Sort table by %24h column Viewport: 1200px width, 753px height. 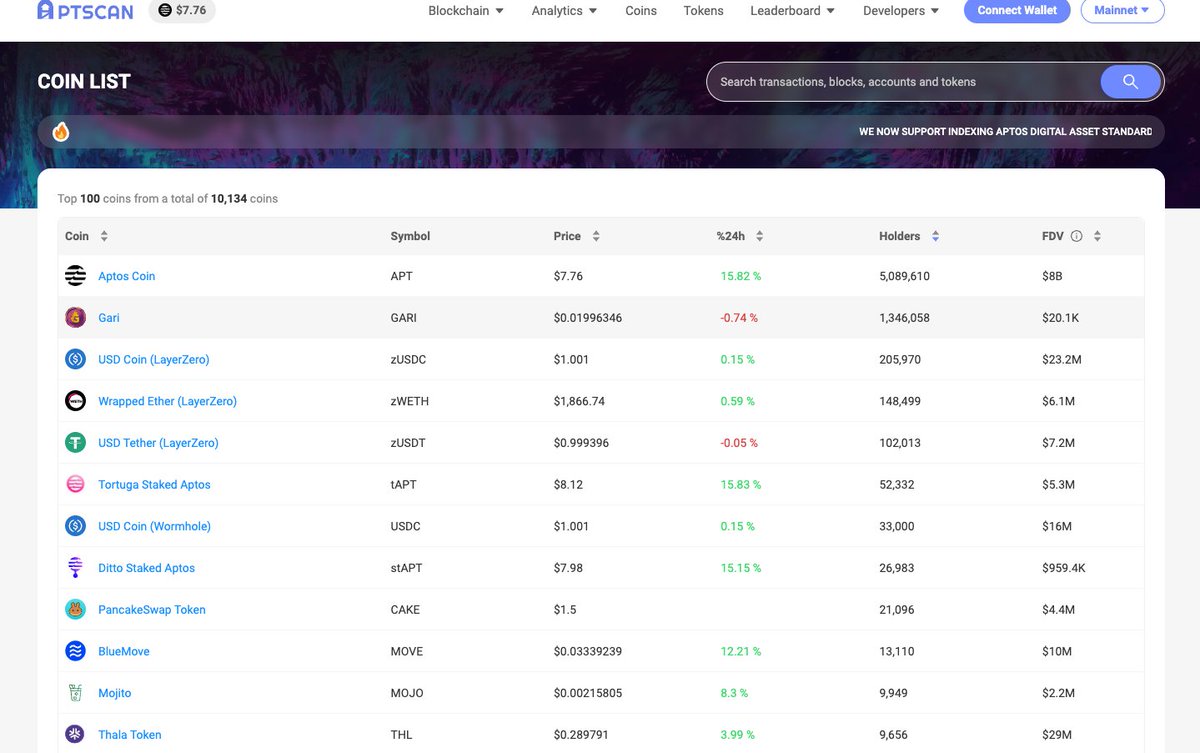click(759, 237)
